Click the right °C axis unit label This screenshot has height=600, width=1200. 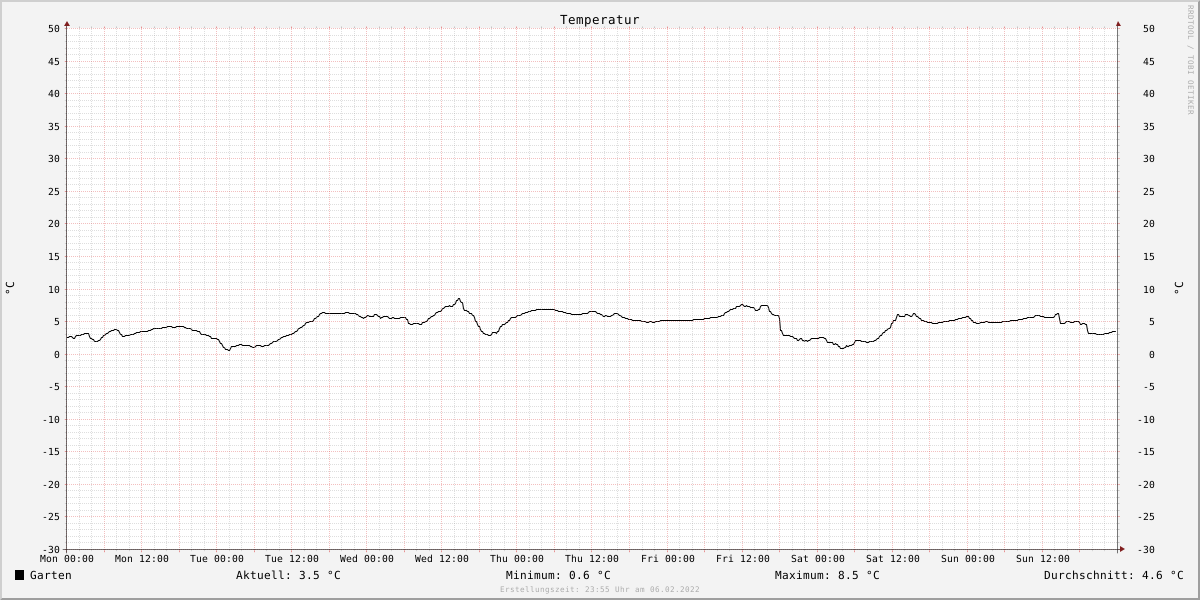(x=1179, y=288)
